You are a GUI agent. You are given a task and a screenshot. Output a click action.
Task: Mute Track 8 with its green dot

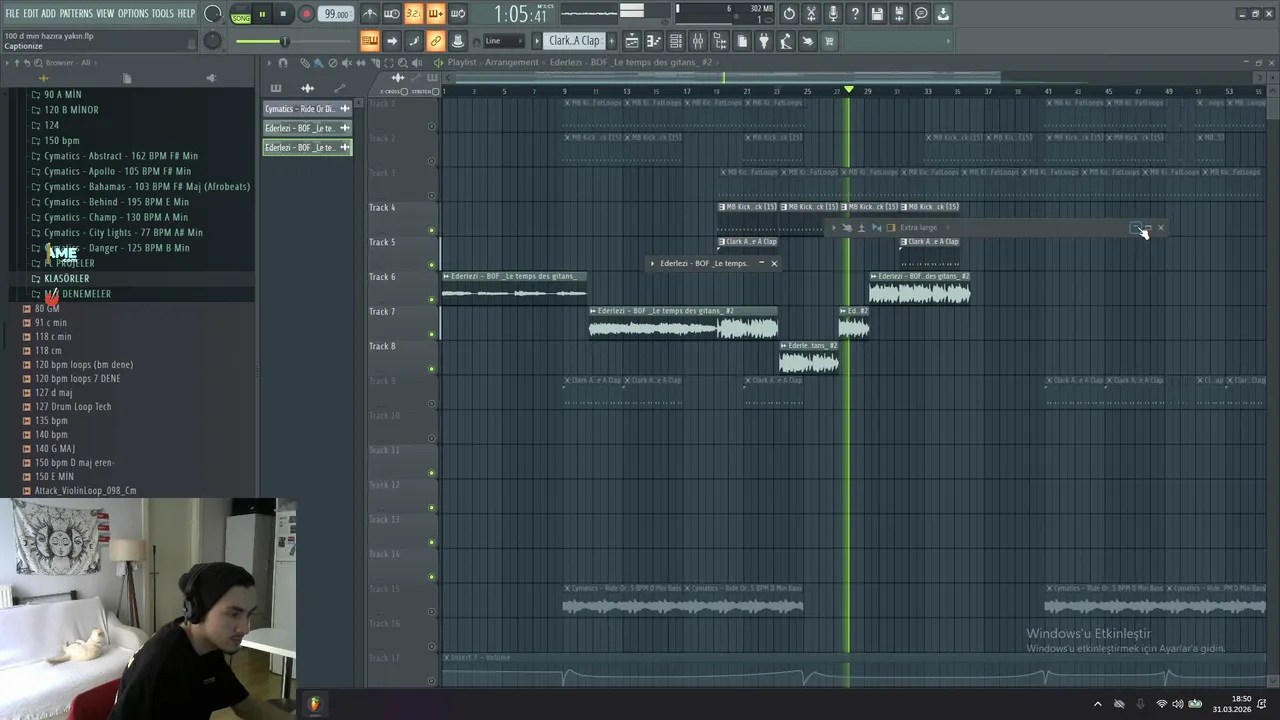tap(432, 369)
